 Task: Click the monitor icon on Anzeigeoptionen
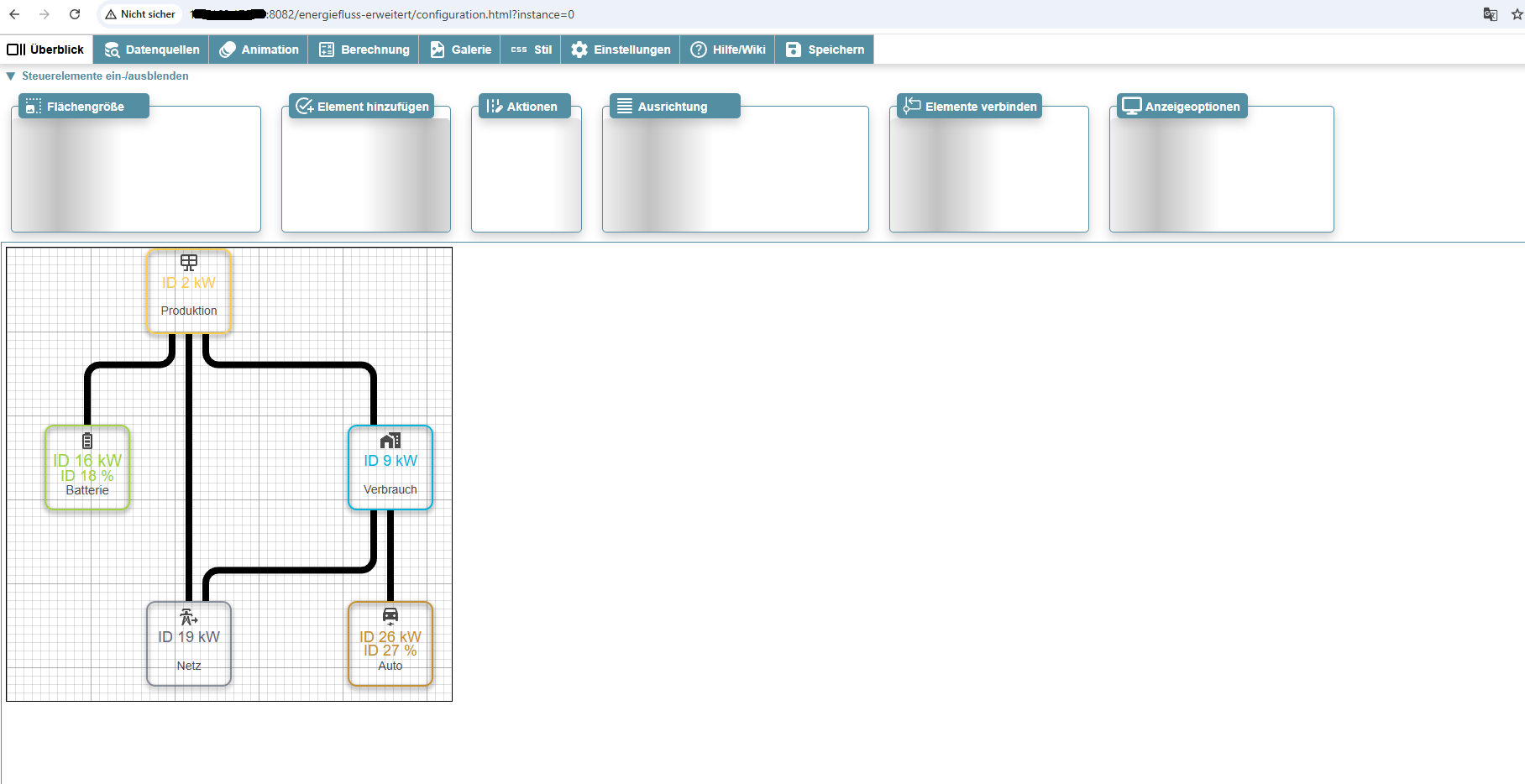1131,106
